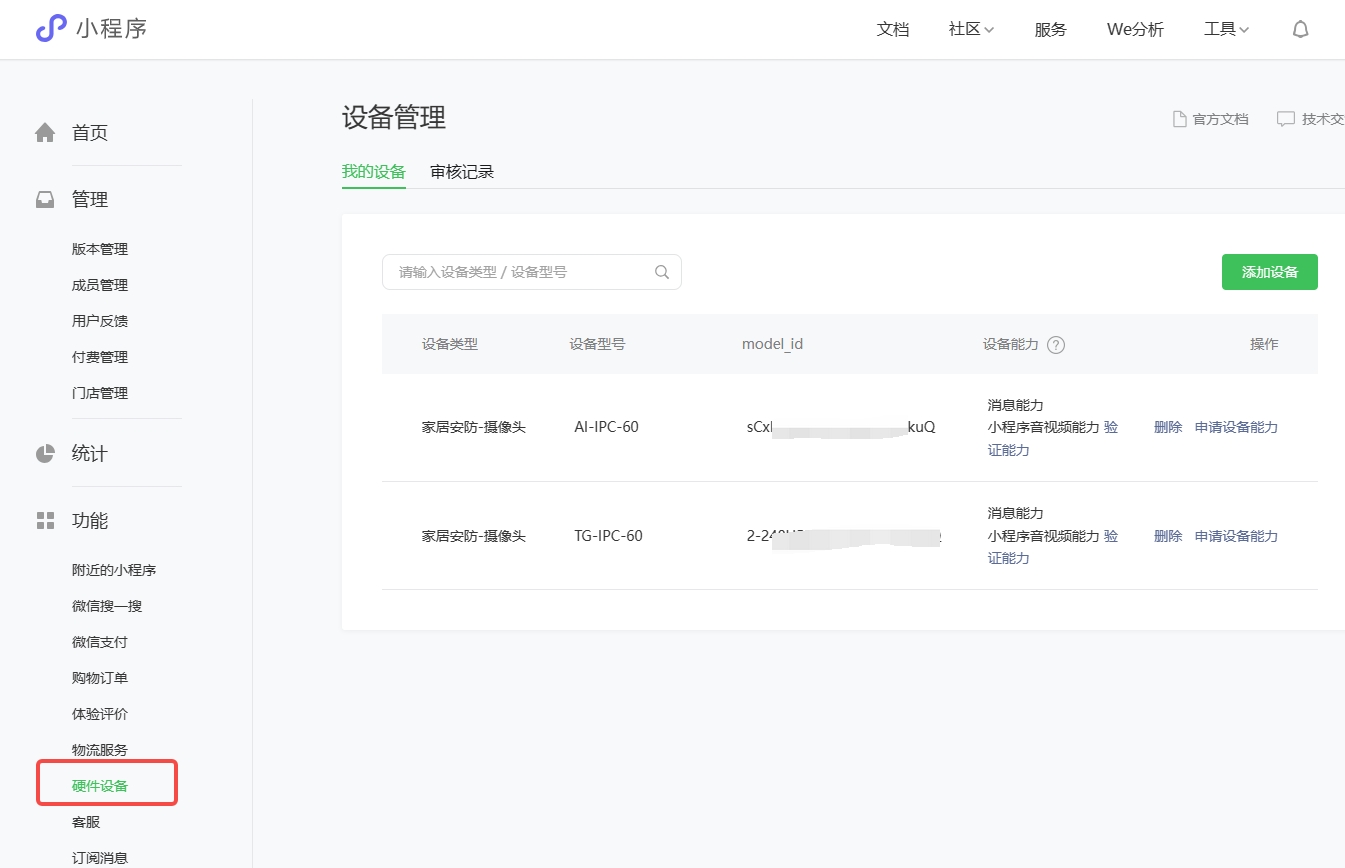Screen dimensions: 1345x868
Task: Click 申请设备能力 for TG-IPC-60
Action: tap(1236, 536)
